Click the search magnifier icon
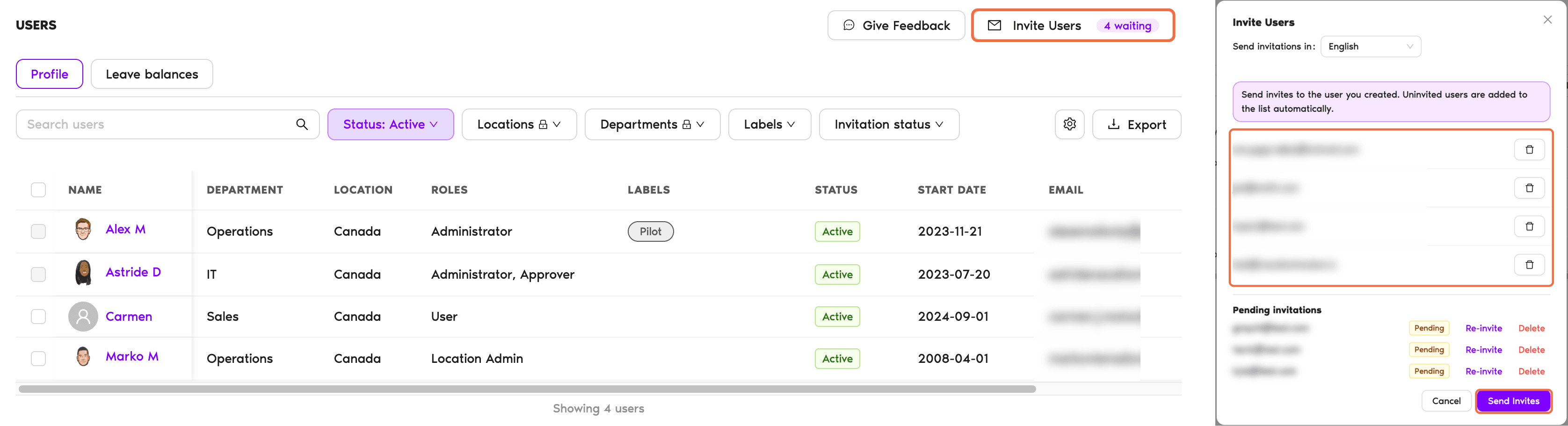Viewport: 1568px width, 426px height. pos(302,124)
